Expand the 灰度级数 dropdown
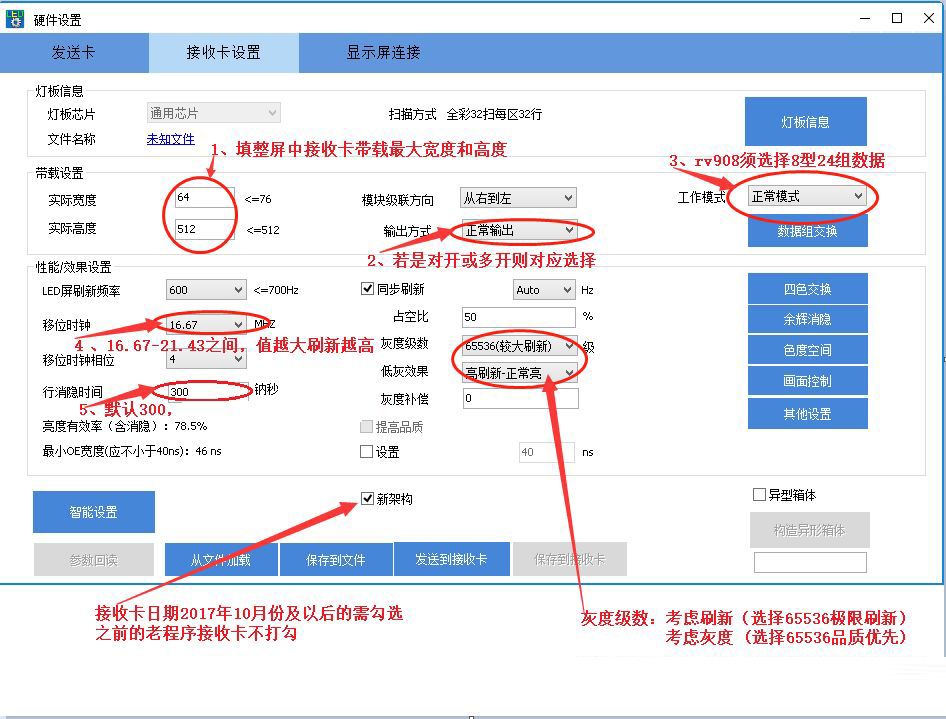The height and width of the screenshot is (719, 946). [x=519, y=346]
